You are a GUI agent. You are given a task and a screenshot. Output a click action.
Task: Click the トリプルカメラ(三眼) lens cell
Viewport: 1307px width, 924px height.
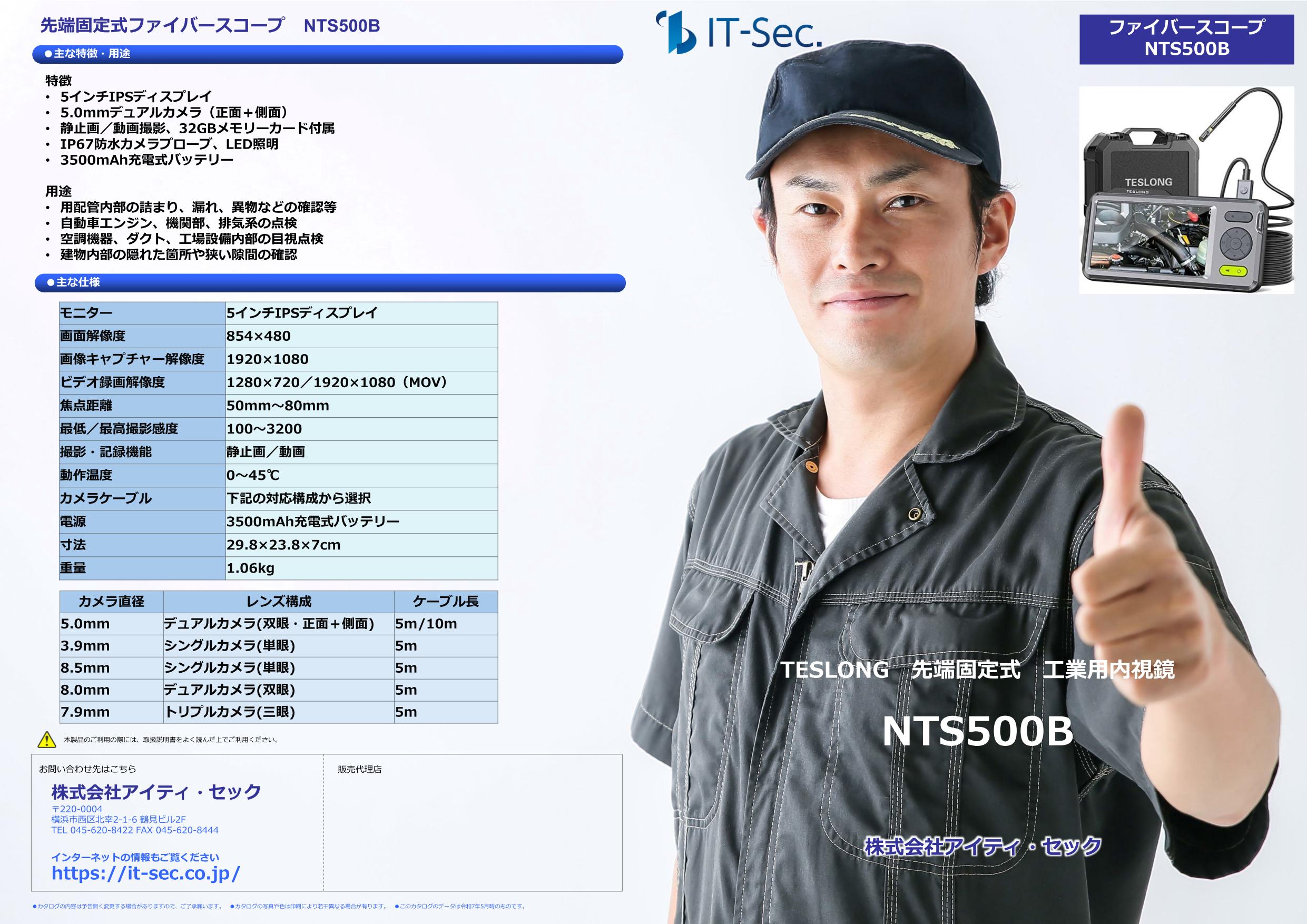tap(279, 712)
